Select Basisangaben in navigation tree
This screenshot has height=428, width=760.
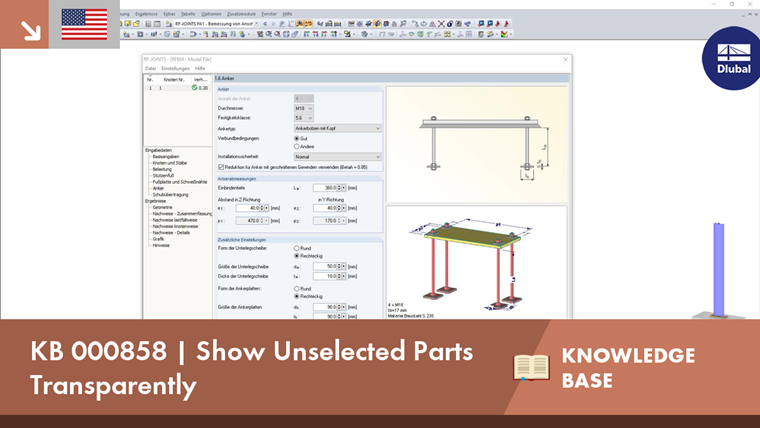click(166, 157)
